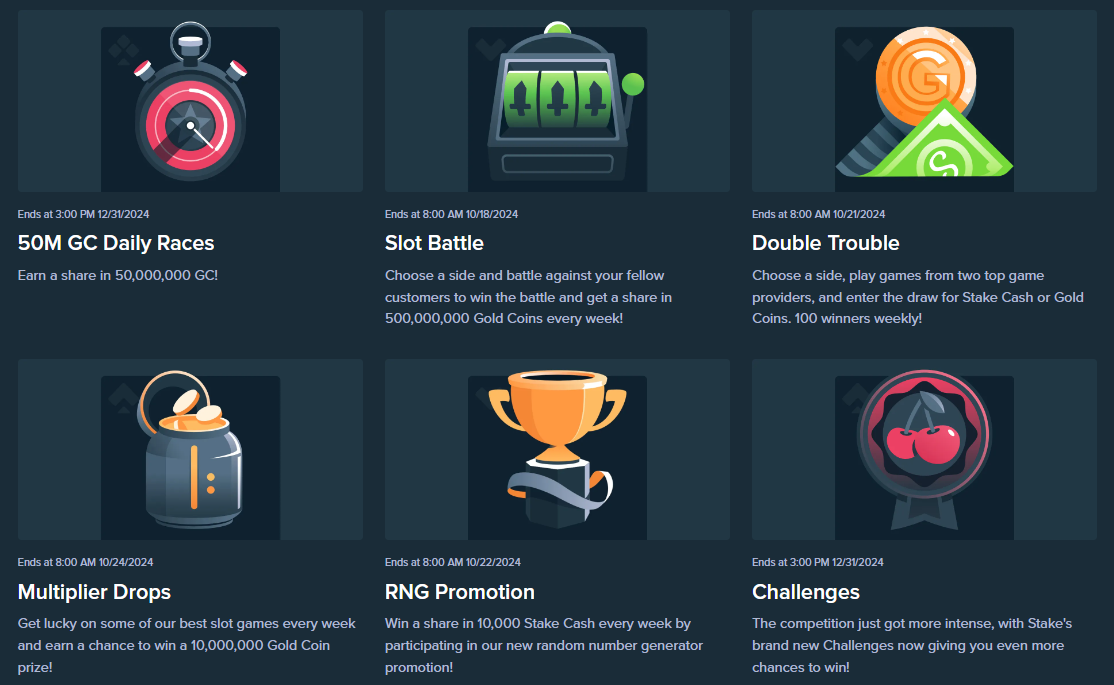Click the gold coin and cash icon
The image size is (1114, 685).
924,101
